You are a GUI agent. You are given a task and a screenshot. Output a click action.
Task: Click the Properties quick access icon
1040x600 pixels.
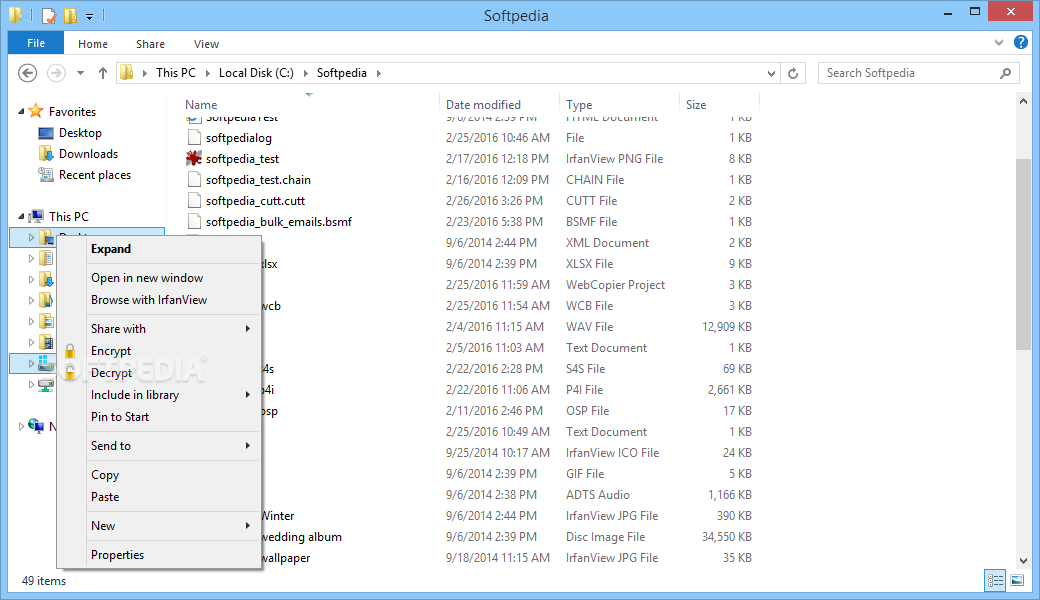(49, 15)
